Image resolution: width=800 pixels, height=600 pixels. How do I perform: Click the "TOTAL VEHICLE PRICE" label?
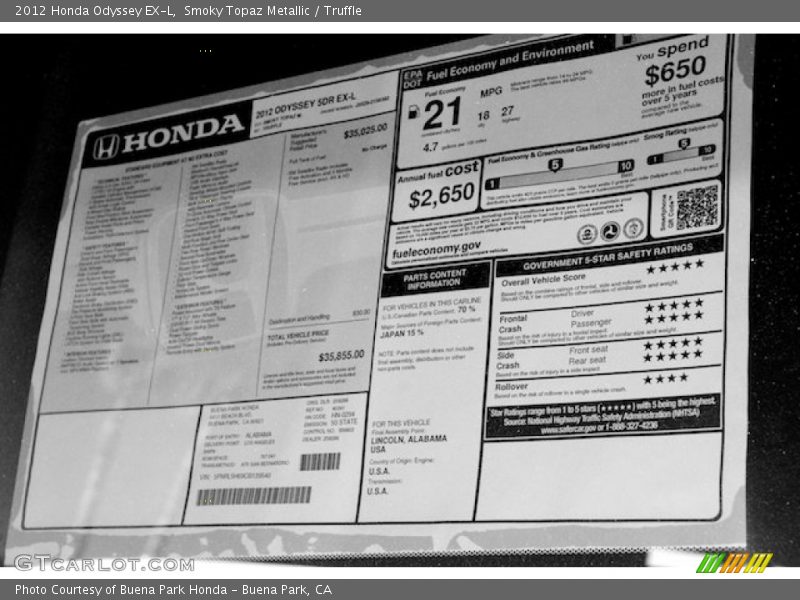298,335
